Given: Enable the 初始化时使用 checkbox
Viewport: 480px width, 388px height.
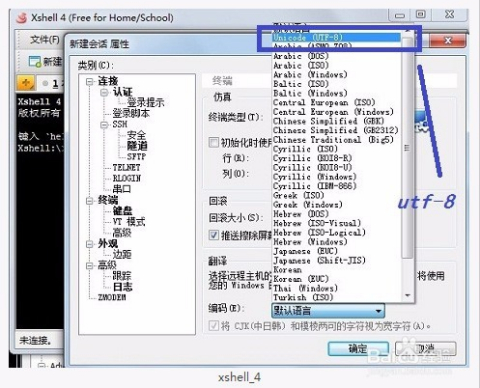Looking at the screenshot, I should [213, 143].
